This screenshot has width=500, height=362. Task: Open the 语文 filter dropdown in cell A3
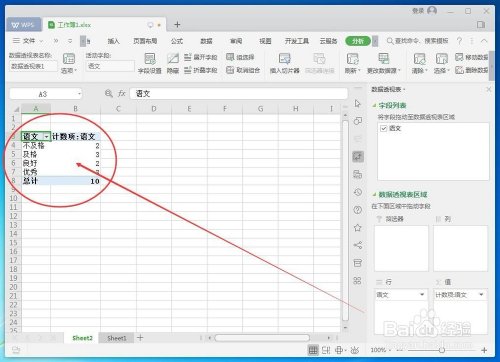(46, 137)
